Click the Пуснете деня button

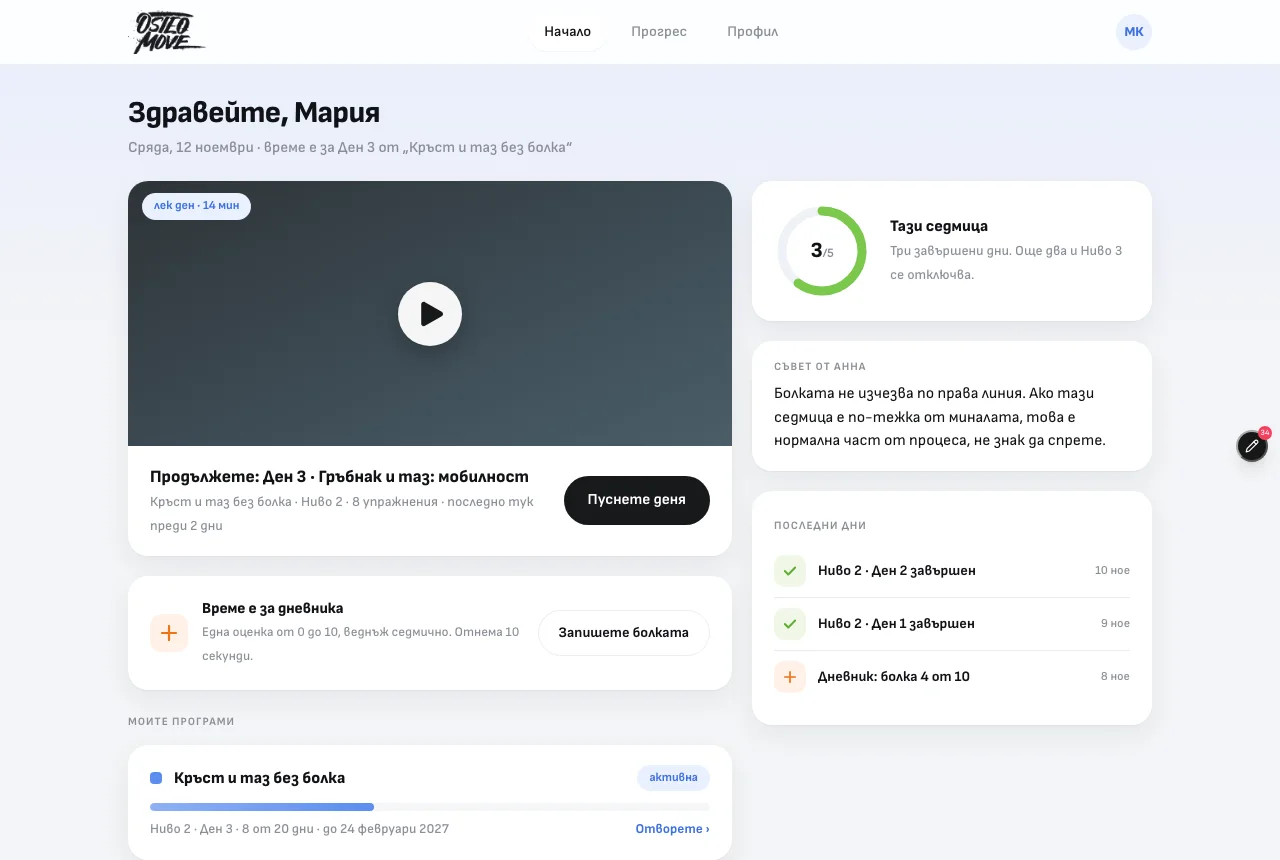(637, 500)
